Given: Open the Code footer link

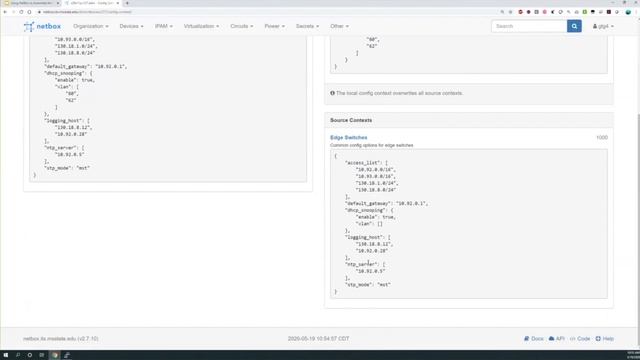Looking at the screenshot, I should [580, 339].
